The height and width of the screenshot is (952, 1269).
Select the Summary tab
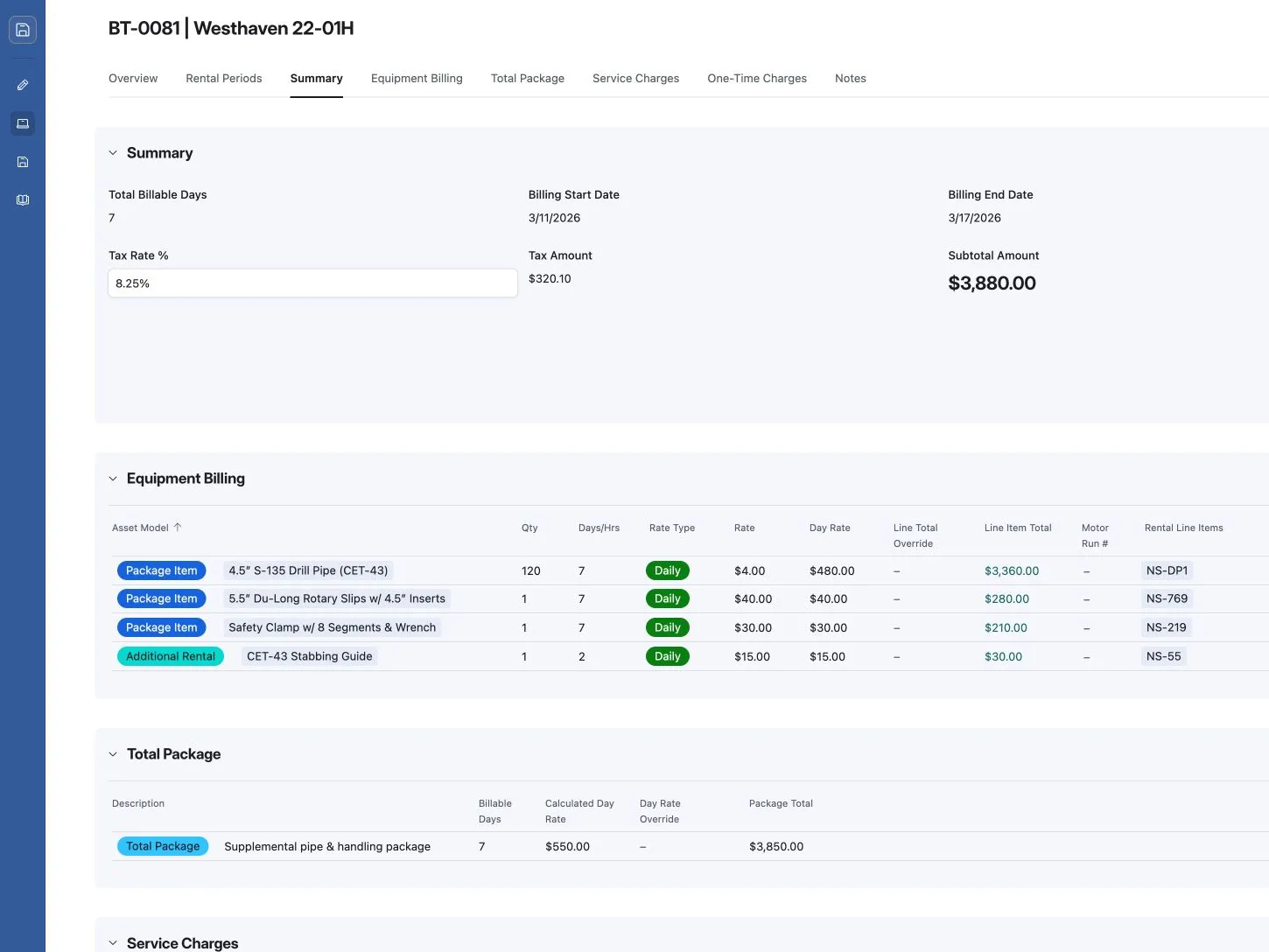317,79
